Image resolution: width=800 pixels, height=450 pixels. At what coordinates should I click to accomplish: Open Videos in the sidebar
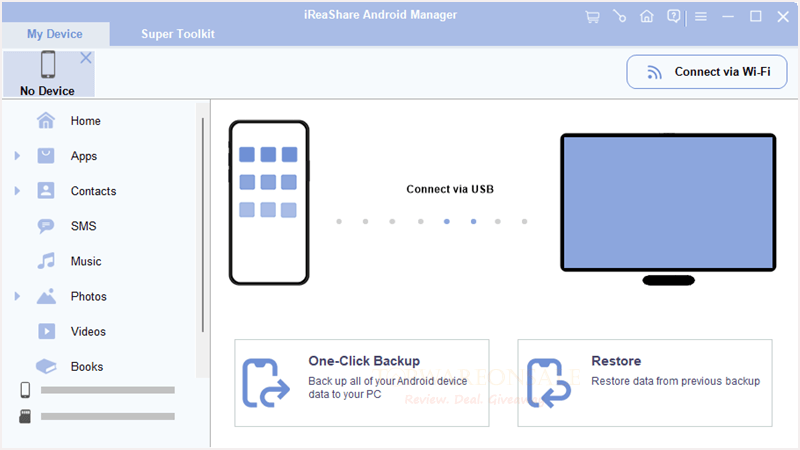tap(88, 332)
